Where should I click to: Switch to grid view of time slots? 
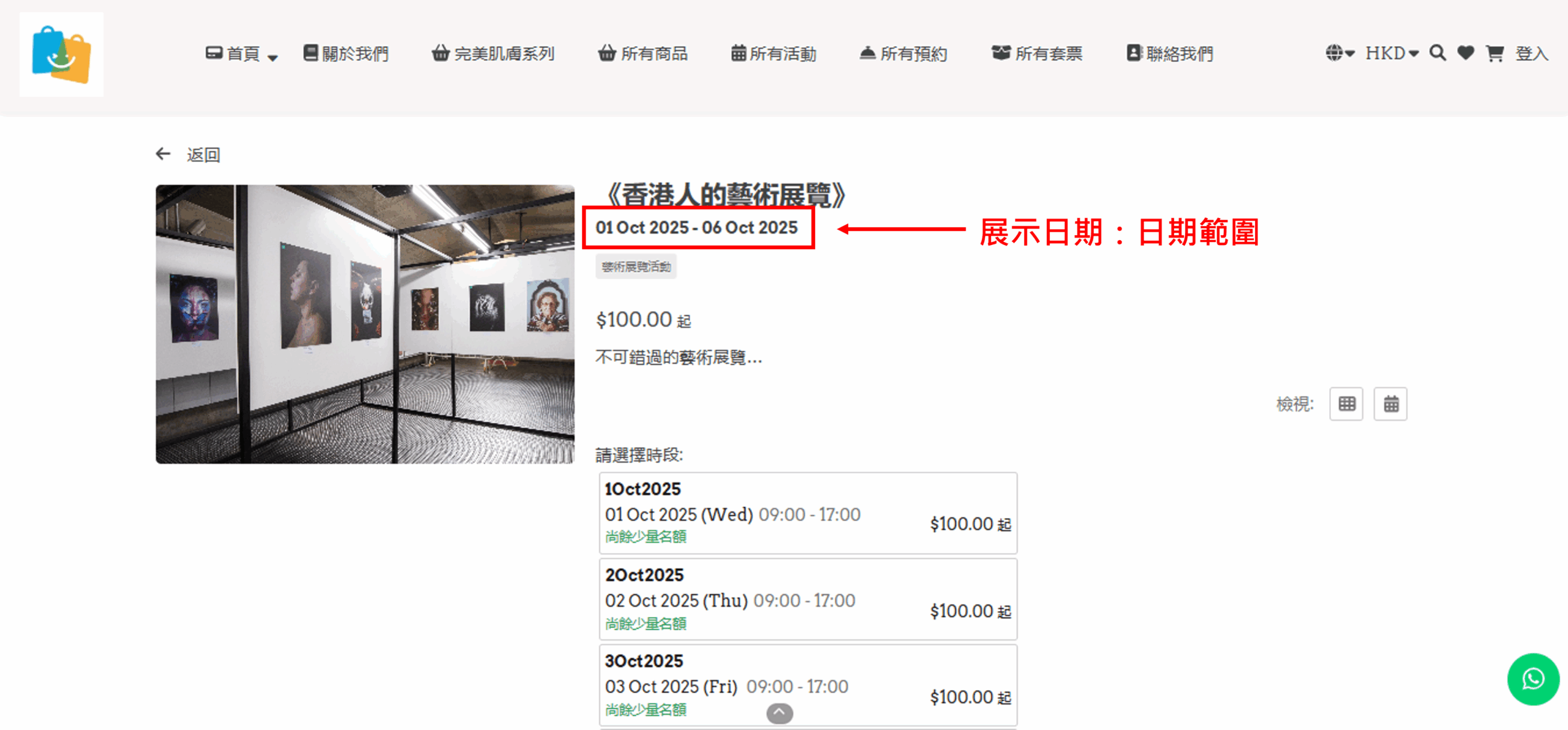point(1346,404)
